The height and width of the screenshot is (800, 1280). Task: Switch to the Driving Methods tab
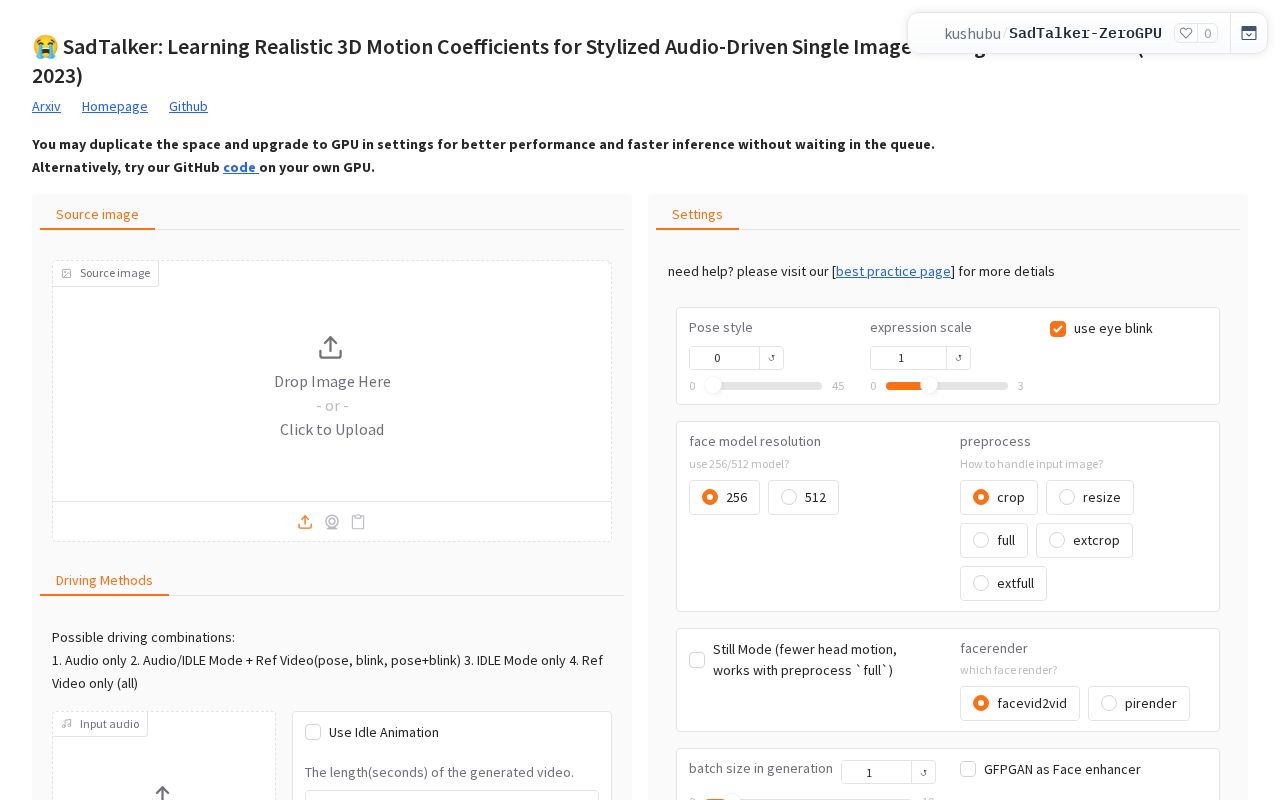click(104, 580)
